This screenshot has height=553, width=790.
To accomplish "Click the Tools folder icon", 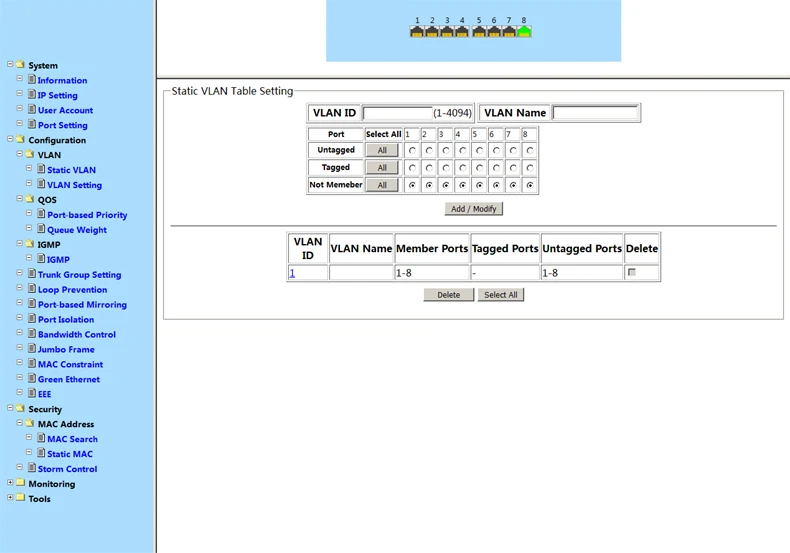I will [x=20, y=498].
